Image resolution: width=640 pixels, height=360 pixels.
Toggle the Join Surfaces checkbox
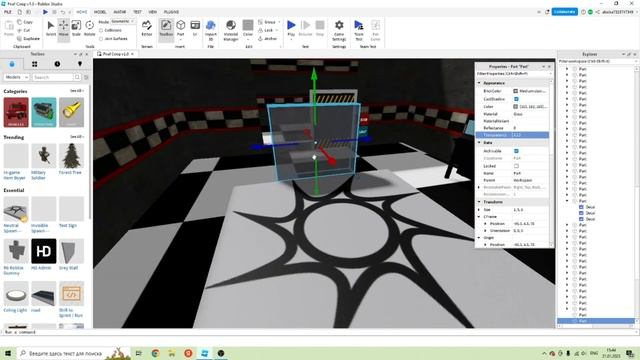point(101,39)
